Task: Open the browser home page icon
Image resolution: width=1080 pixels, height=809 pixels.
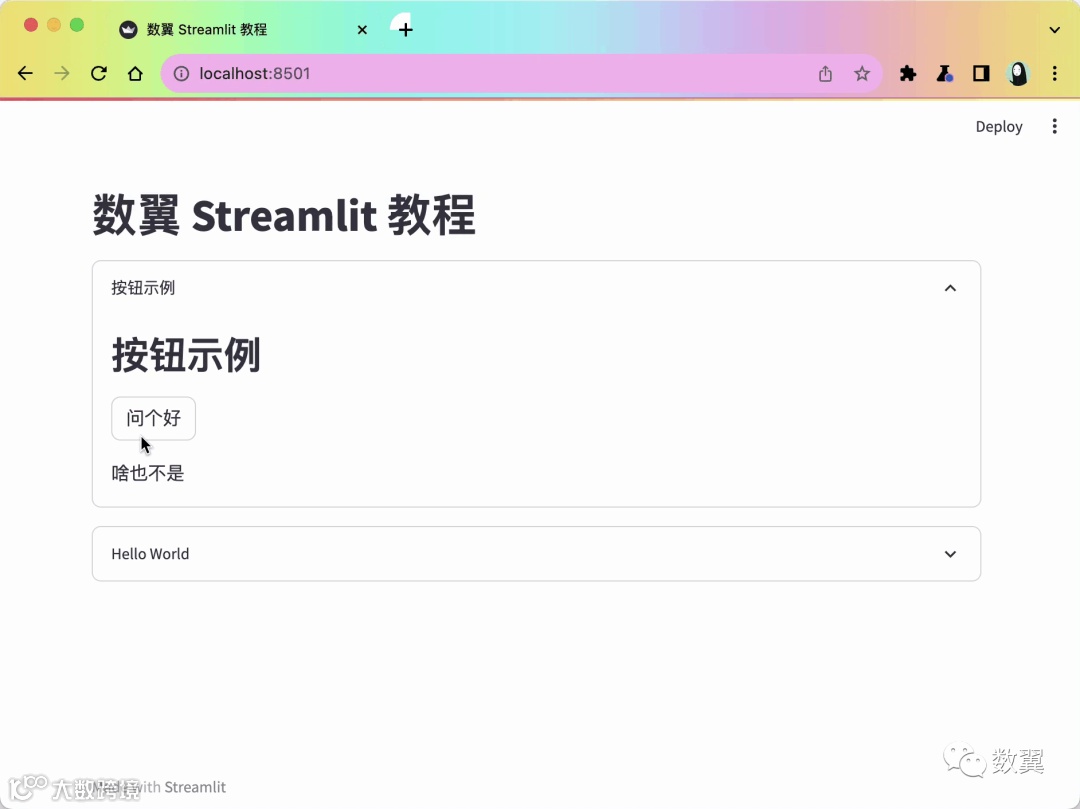Action: click(135, 74)
